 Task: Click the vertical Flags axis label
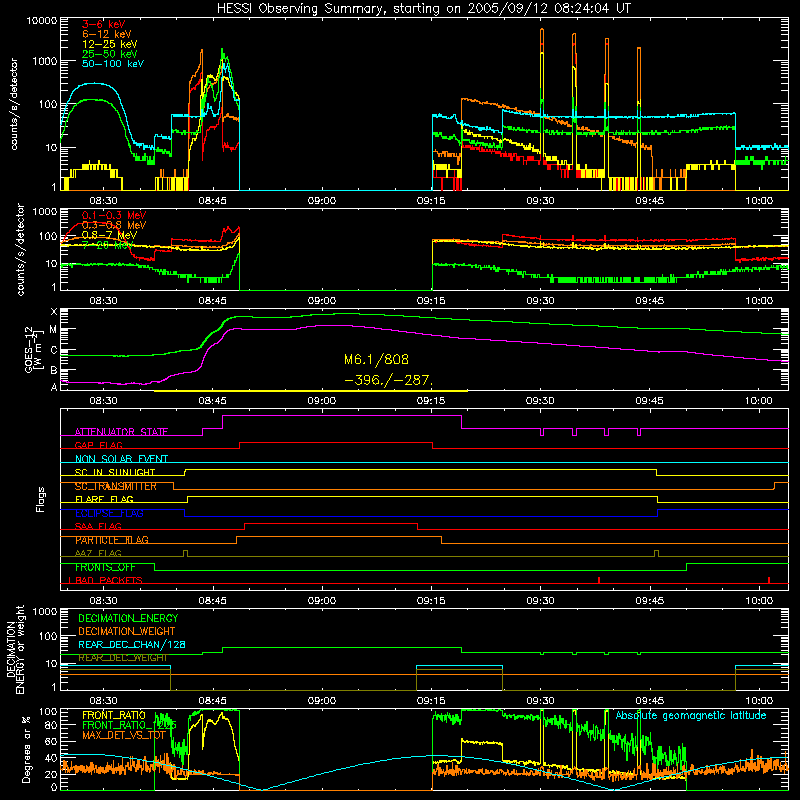[x=41, y=499]
